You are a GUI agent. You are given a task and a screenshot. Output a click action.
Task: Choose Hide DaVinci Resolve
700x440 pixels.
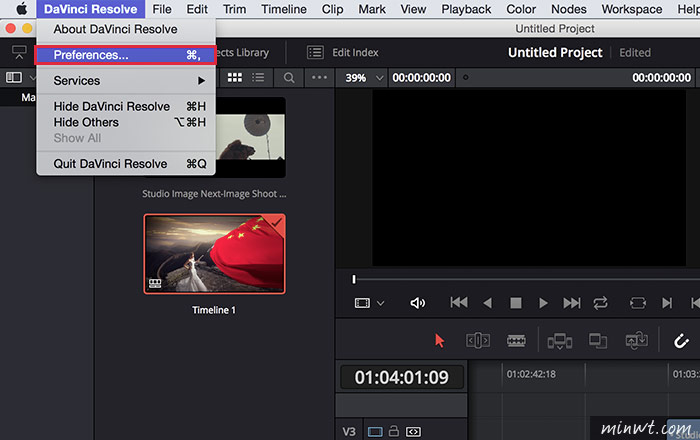click(125, 107)
